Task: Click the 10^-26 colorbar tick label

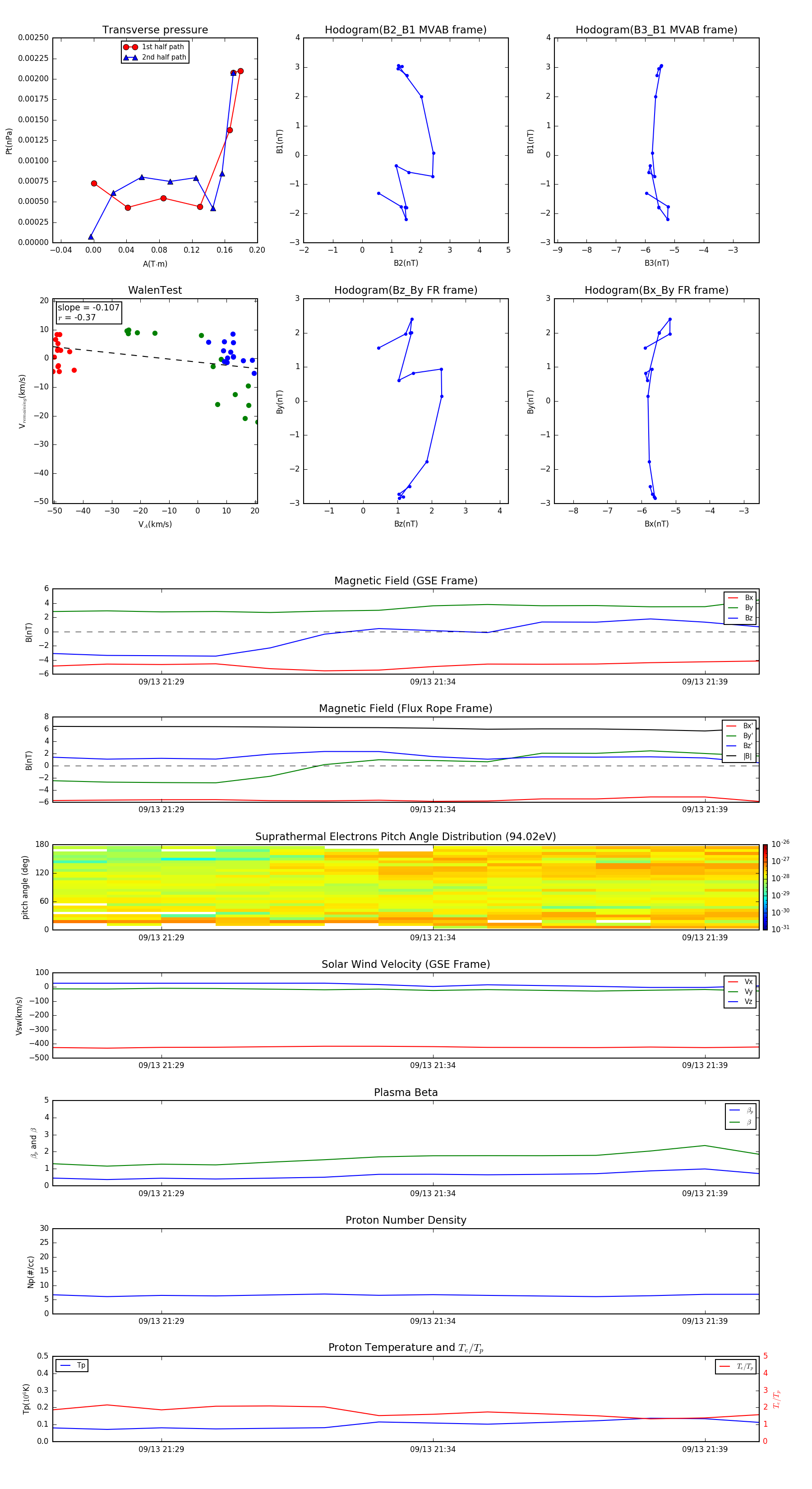Action: (x=780, y=844)
